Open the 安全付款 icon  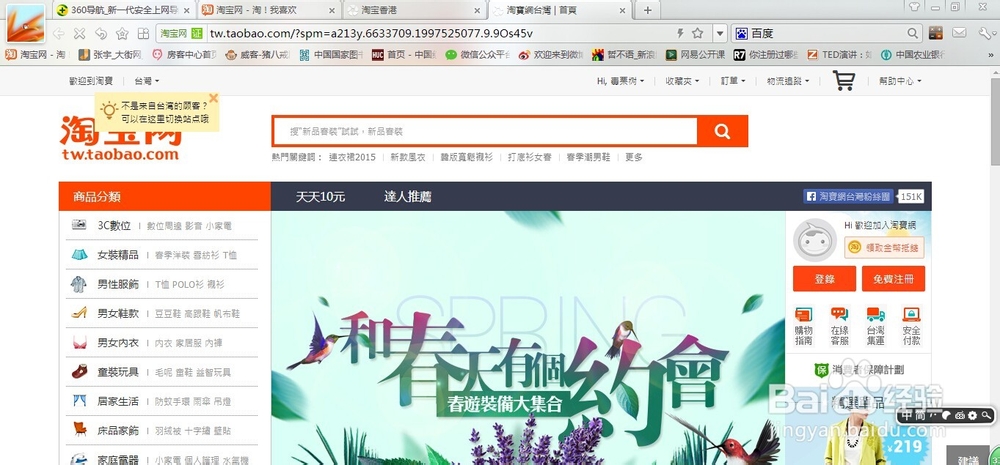(911, 315)
